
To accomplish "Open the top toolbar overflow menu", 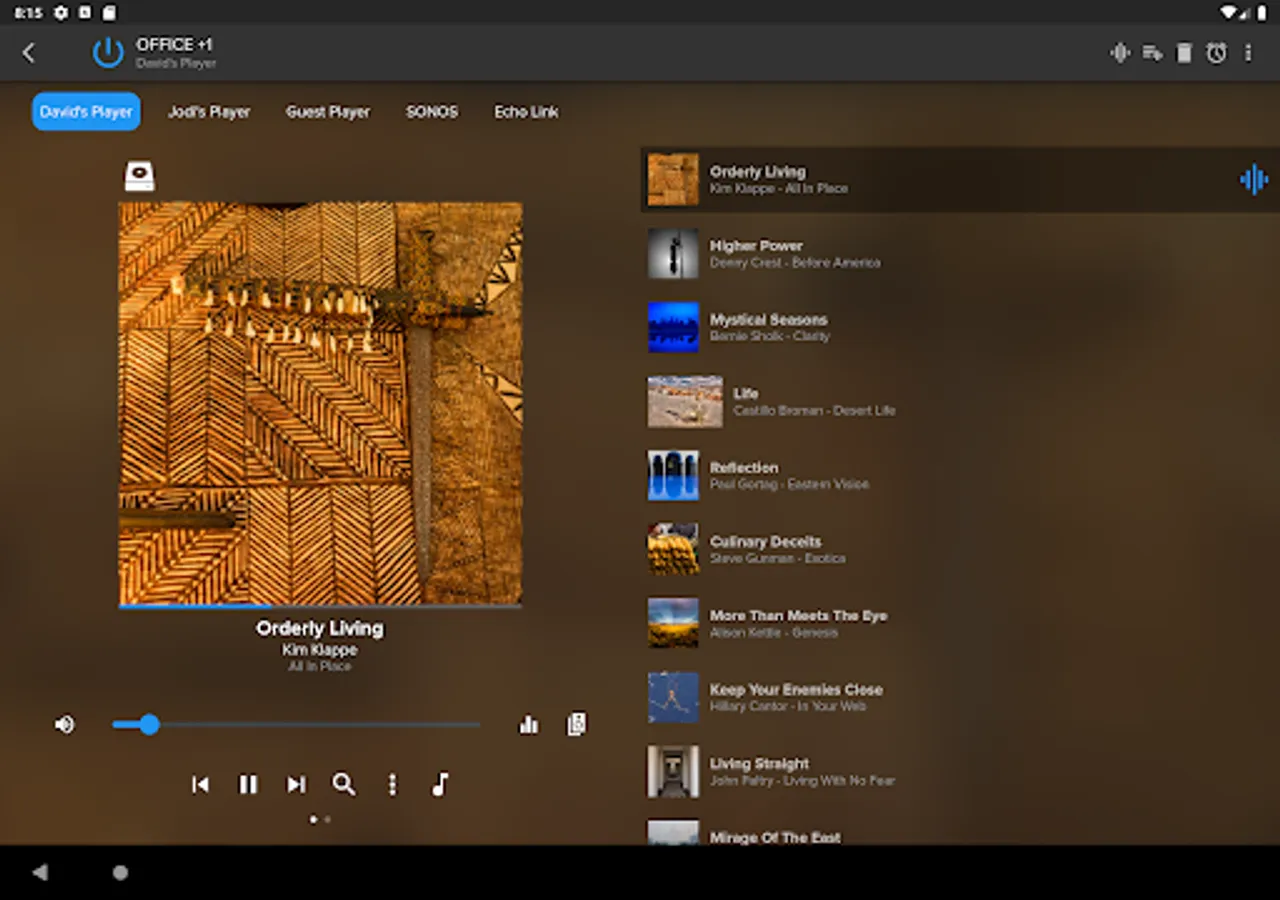I will [x=1248, y=53].
